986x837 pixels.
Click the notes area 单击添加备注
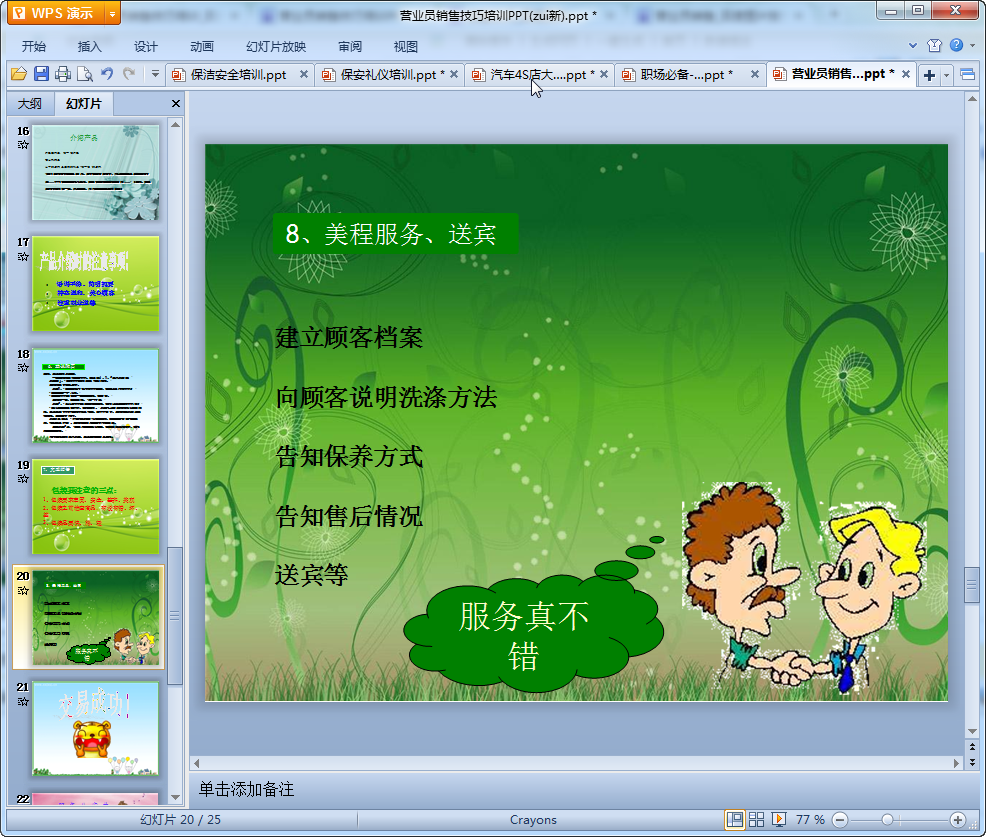[x=246, y=789]
